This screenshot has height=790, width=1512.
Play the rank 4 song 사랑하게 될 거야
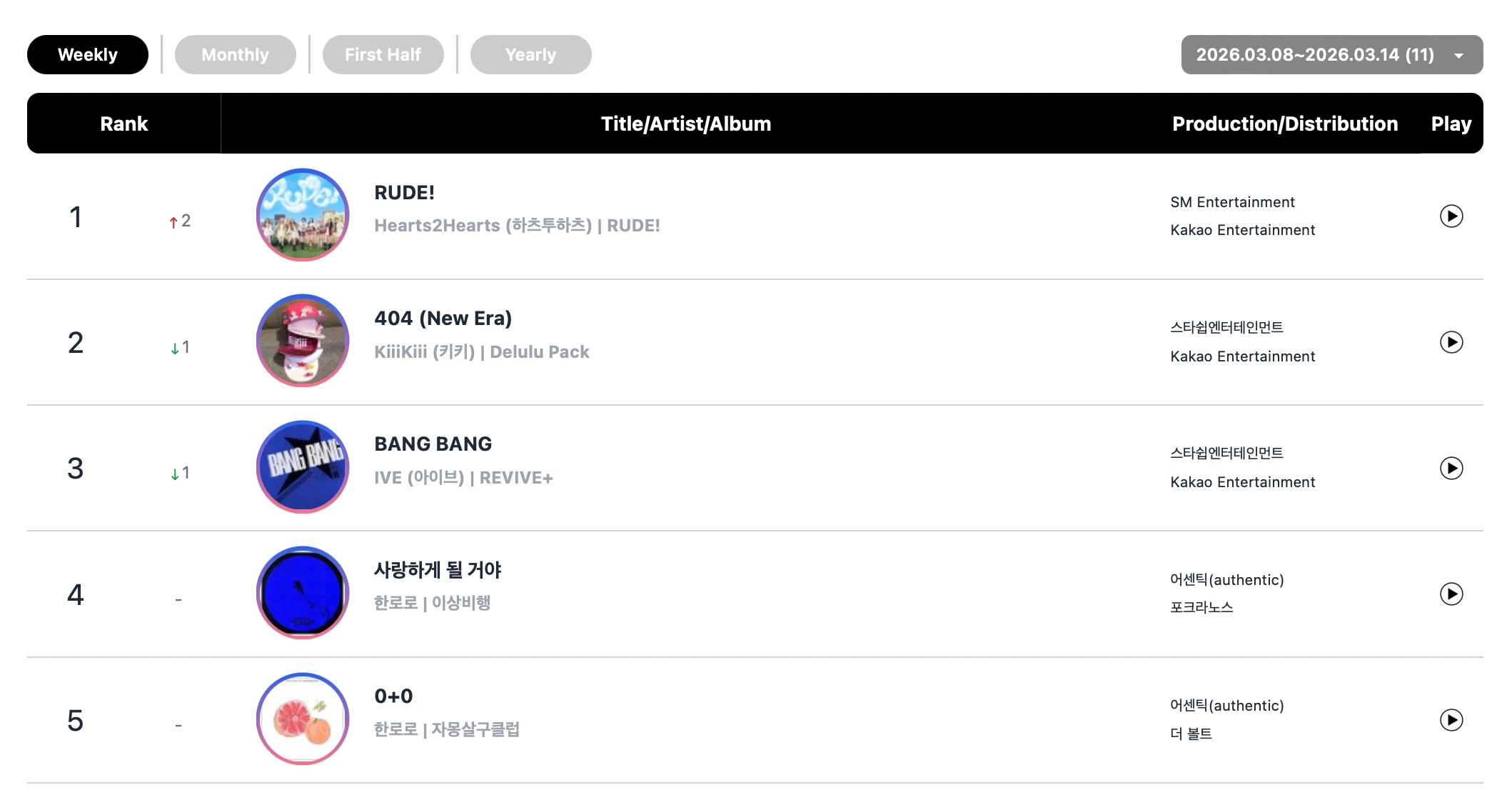pos(1451,594)
